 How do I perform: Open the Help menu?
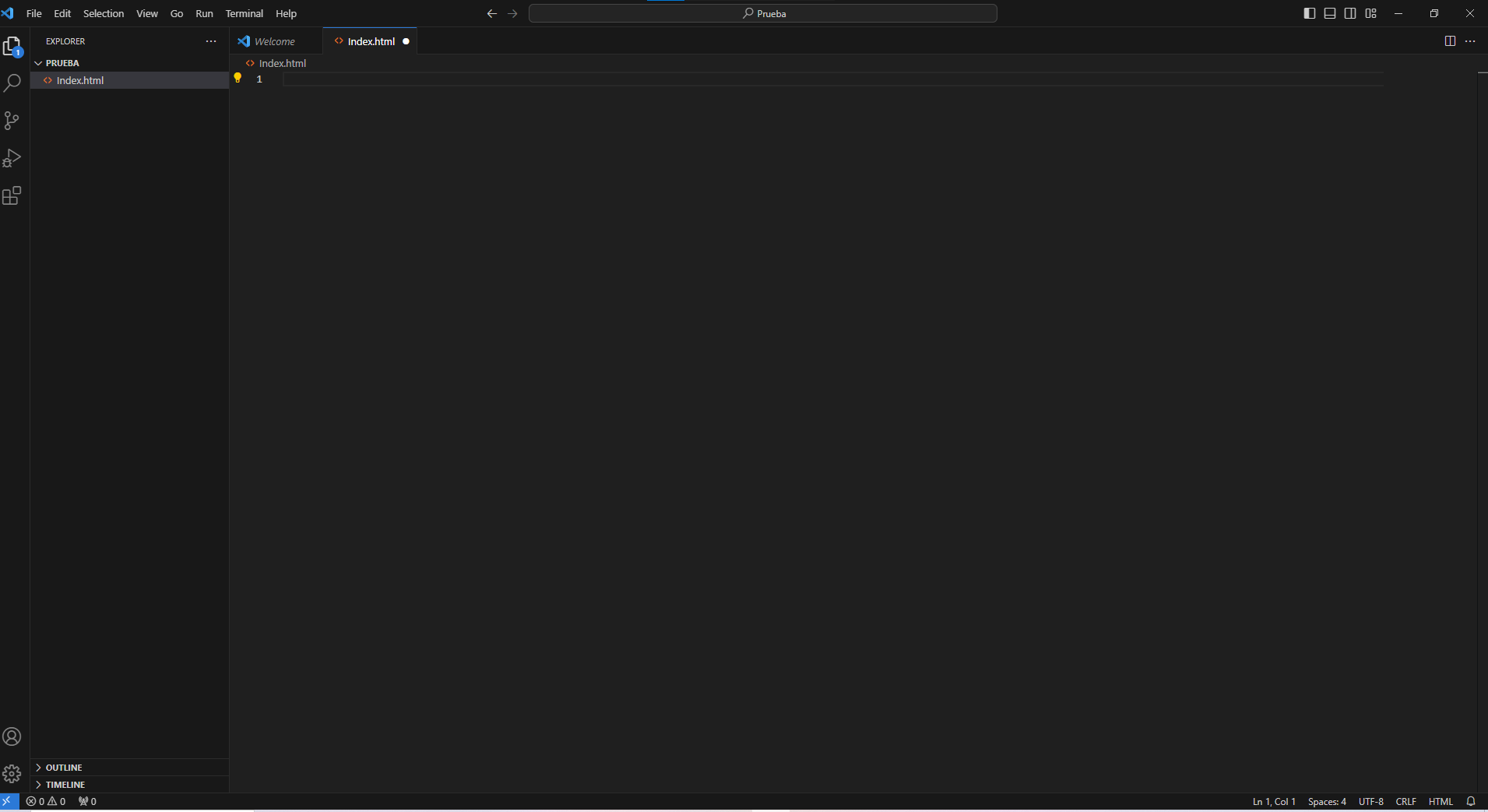coord(287,13)
